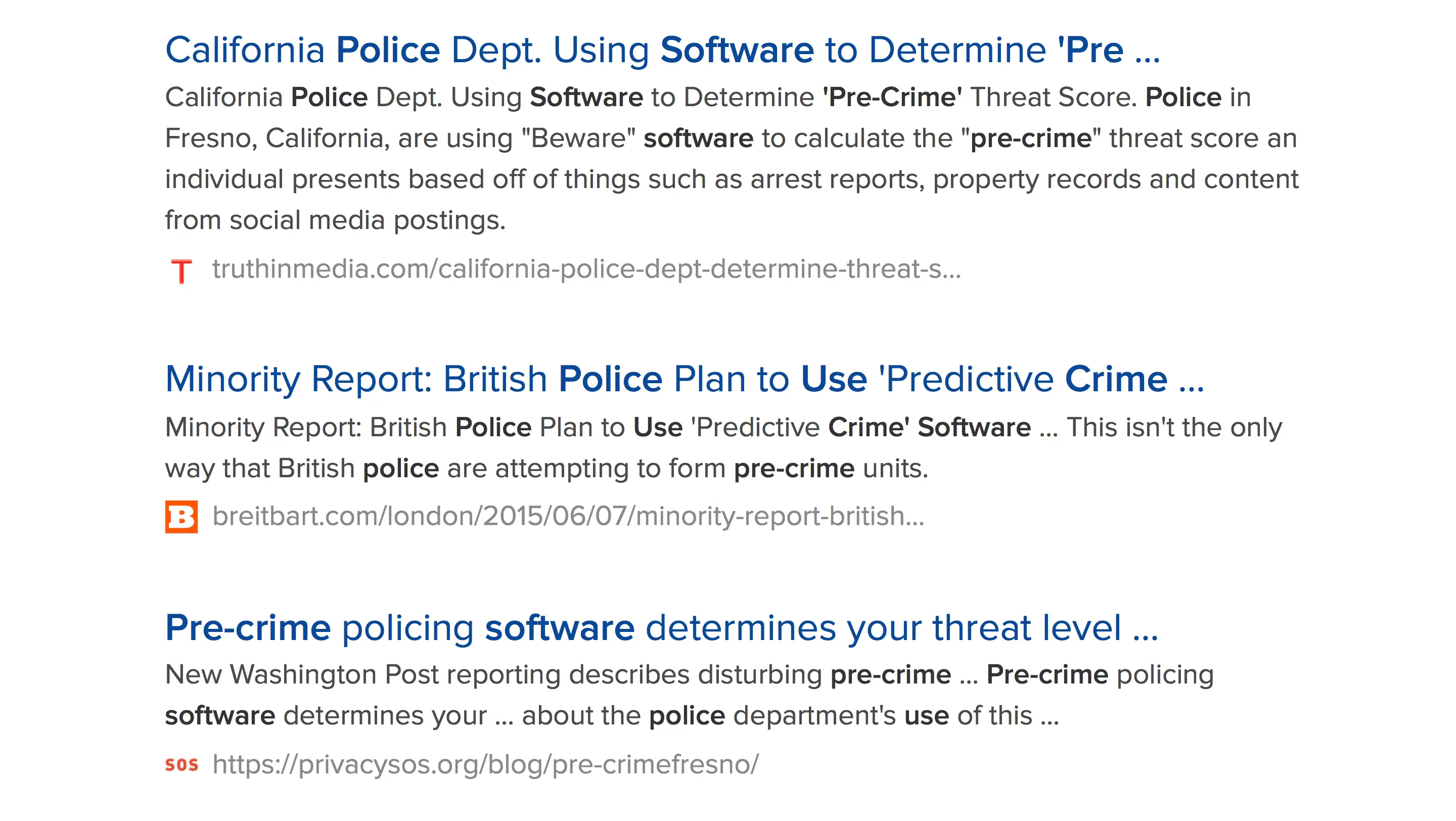Screen dimensions: 1456x821
Task: Open 'Minority Report: British Police Plan' result title
Action: coord(684,379)
